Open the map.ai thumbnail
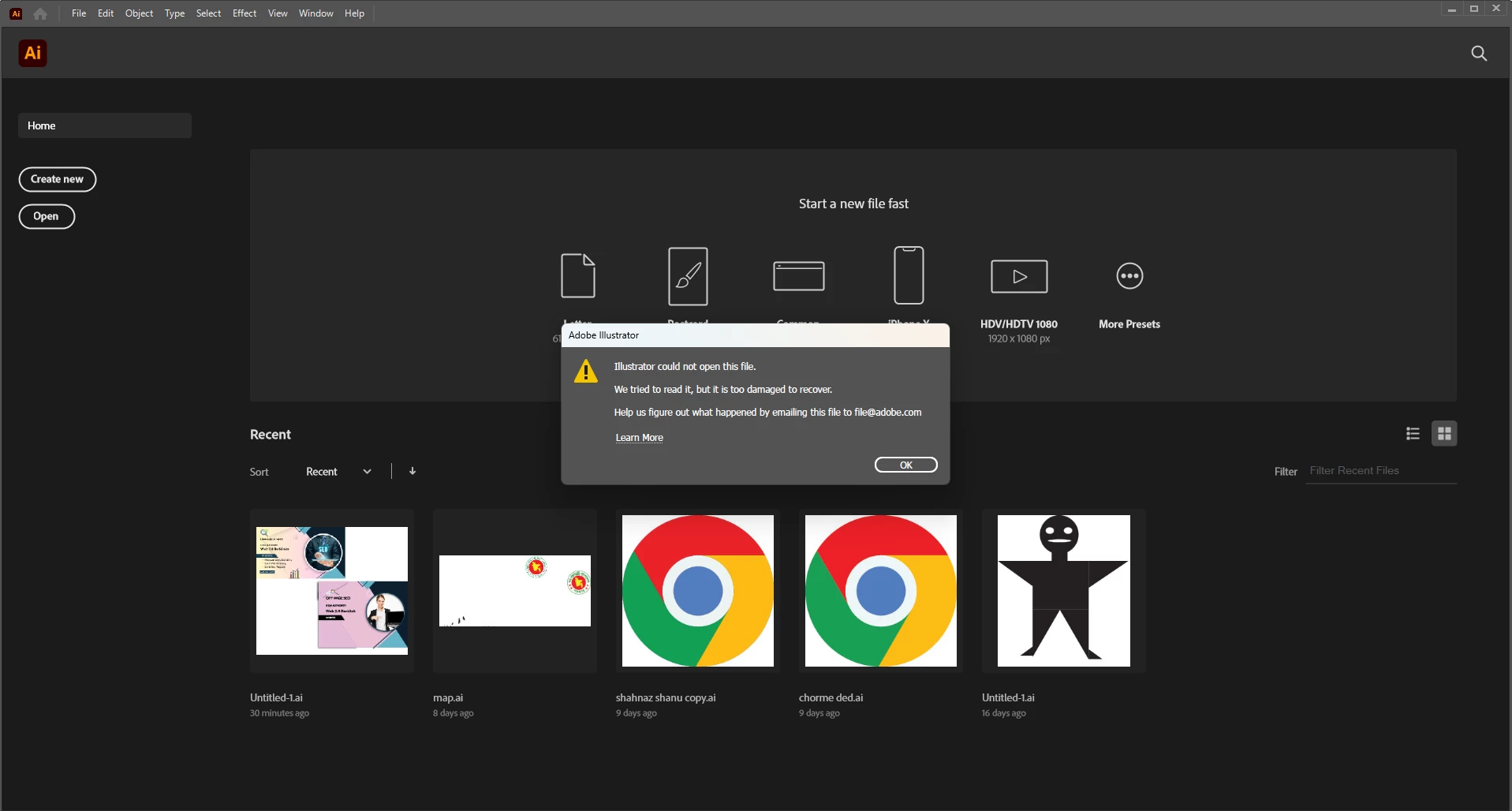The image size is (1512, 811). pyautogui.click(x=515, y=591)
